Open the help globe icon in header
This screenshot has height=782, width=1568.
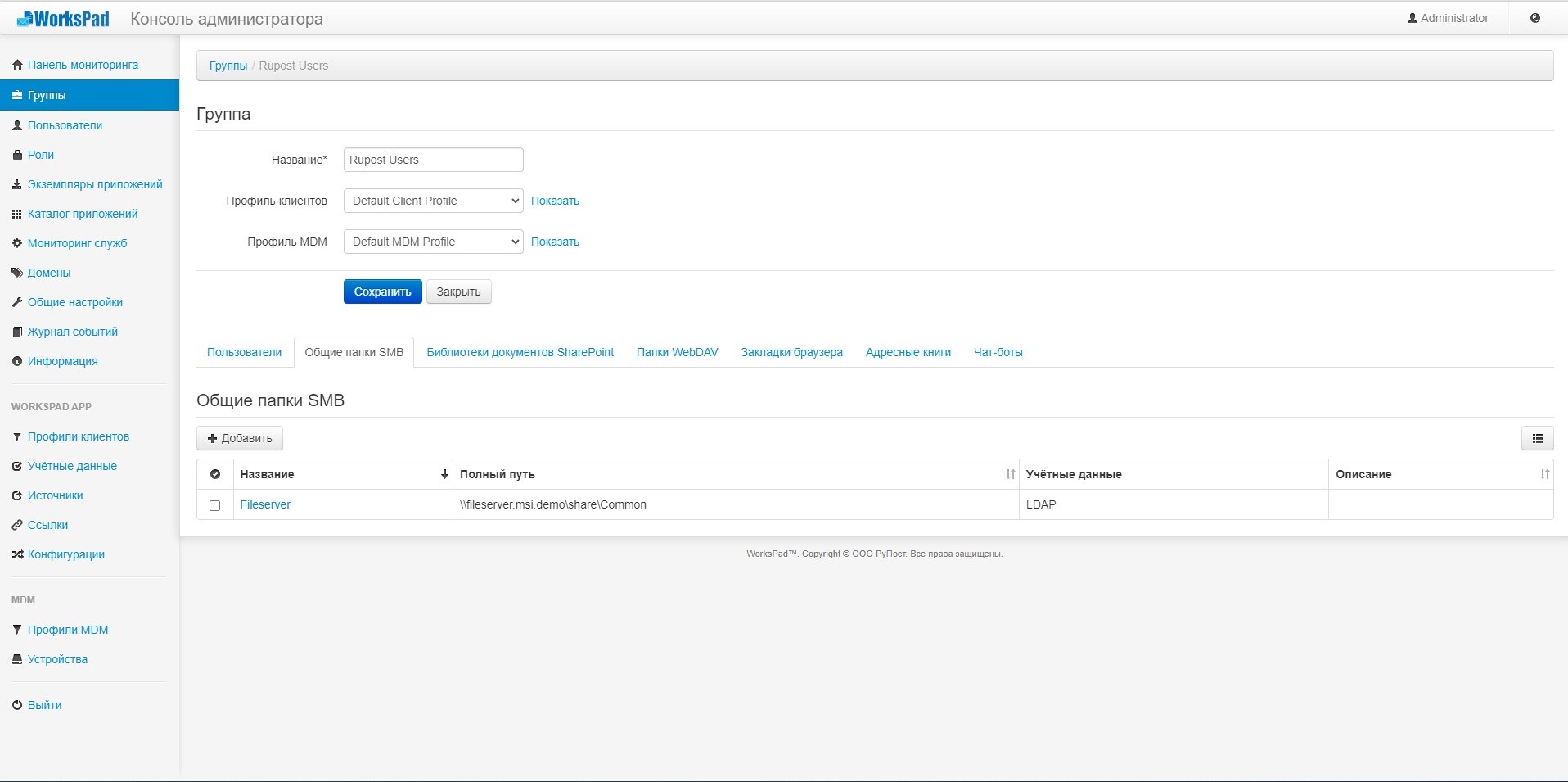coord(1535,18)
